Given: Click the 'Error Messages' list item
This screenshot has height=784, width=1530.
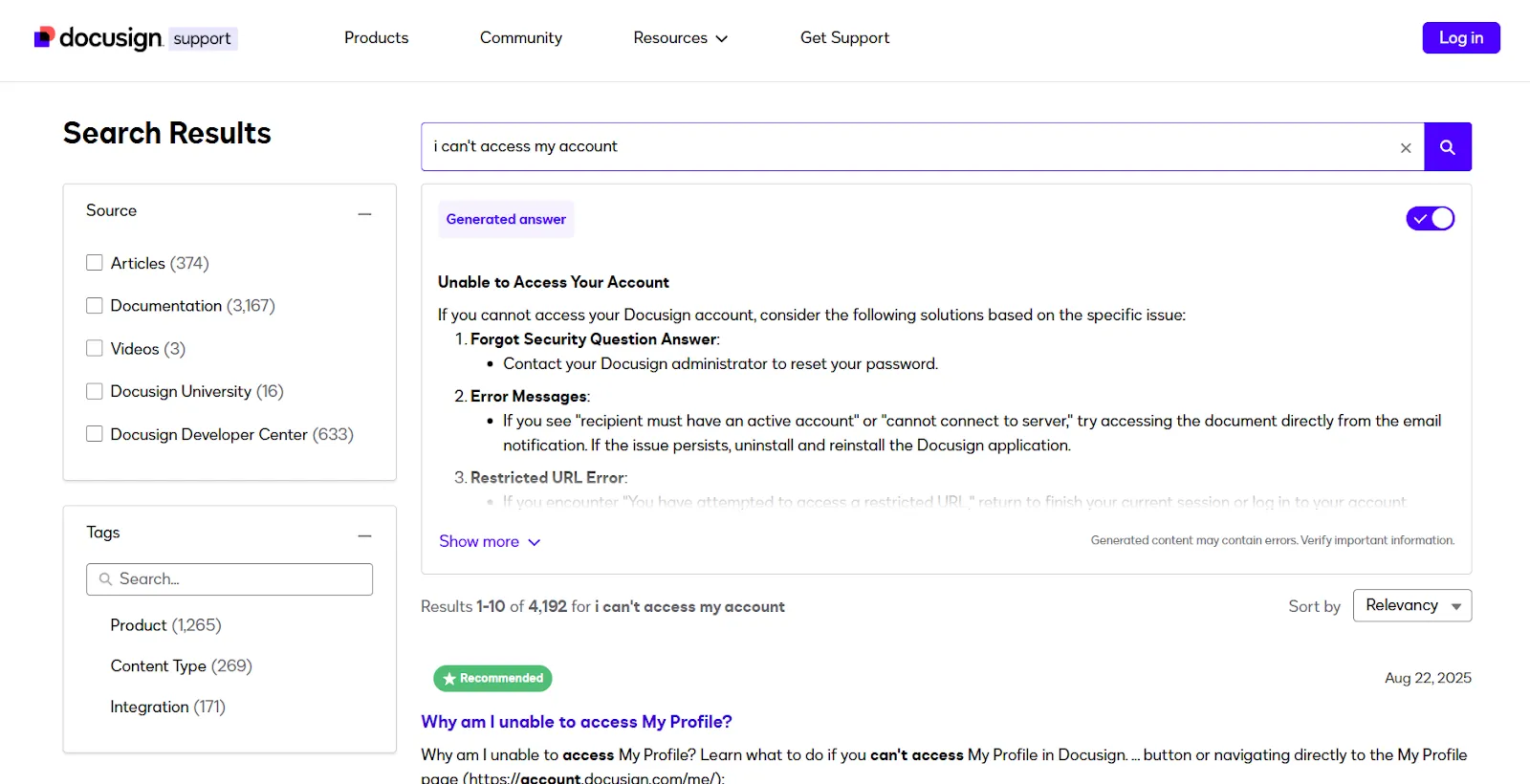Looking at the screenshot, I should pos(530,396).
